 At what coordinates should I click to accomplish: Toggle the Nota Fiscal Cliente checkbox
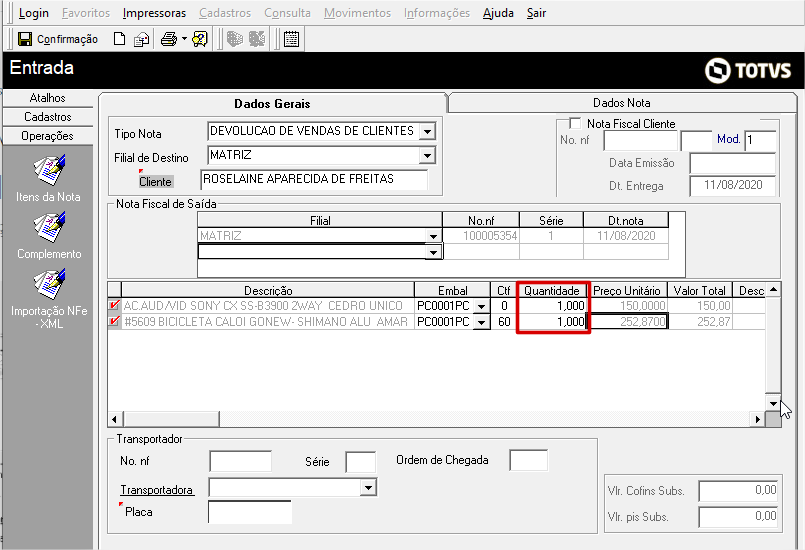575,123
